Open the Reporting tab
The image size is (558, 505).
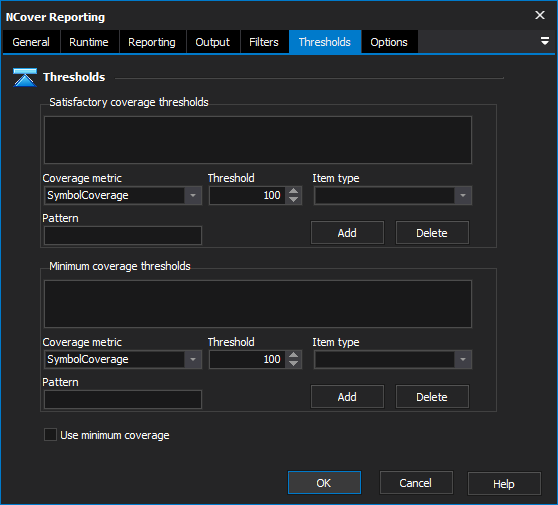(x=152, y=42)
